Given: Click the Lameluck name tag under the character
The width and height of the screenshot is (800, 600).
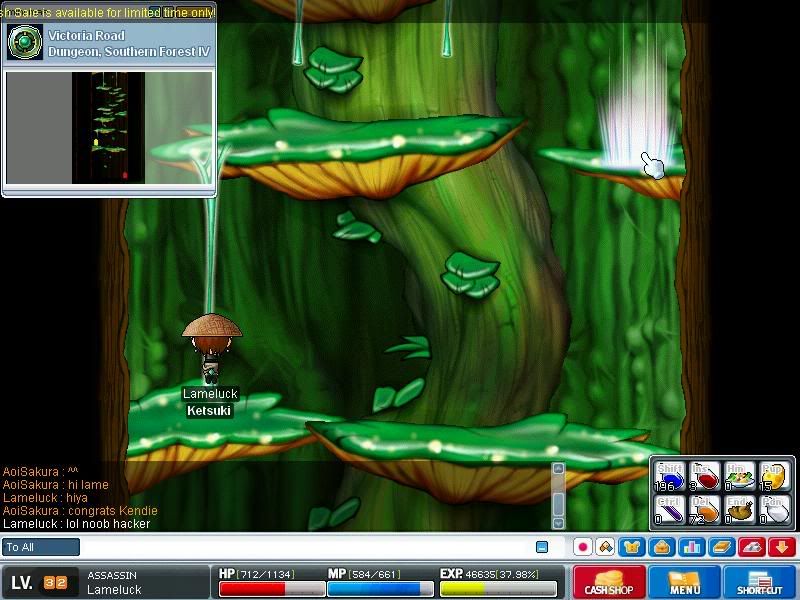Looking at the screenshot, I should coord(210,393).
